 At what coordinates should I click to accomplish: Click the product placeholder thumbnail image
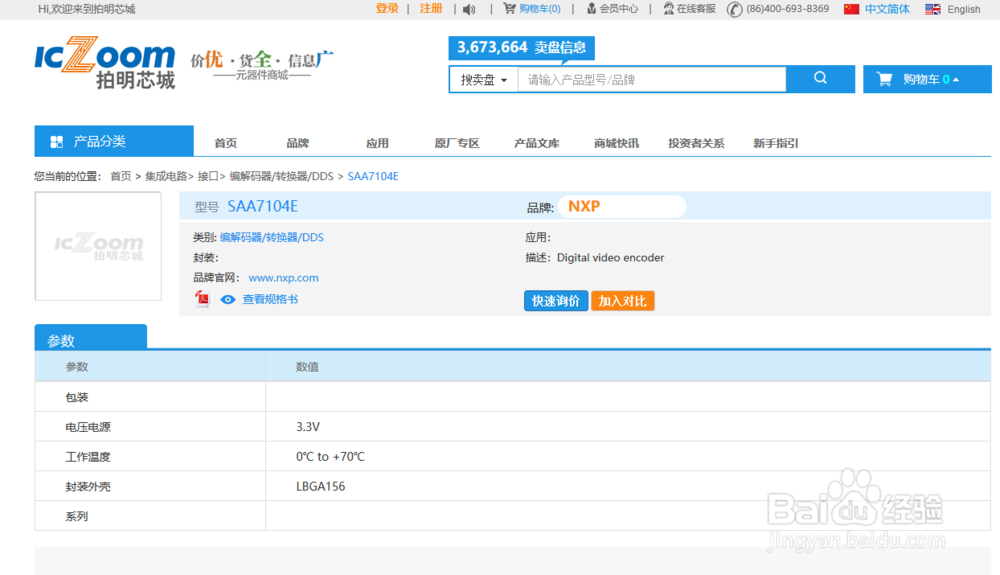pyautogui.click(x=98, y=246)
